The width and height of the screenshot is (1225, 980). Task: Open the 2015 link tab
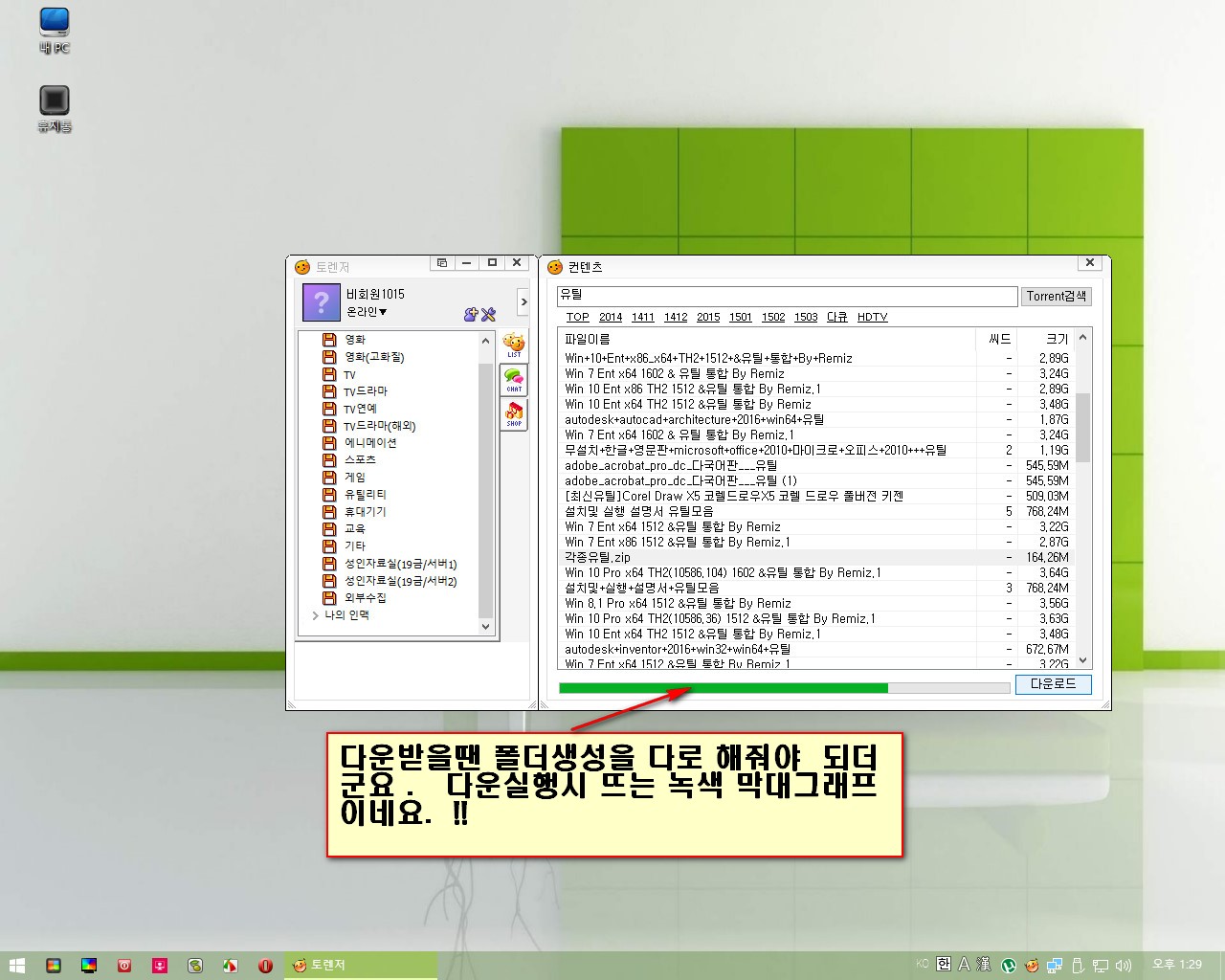click(708, 317)
